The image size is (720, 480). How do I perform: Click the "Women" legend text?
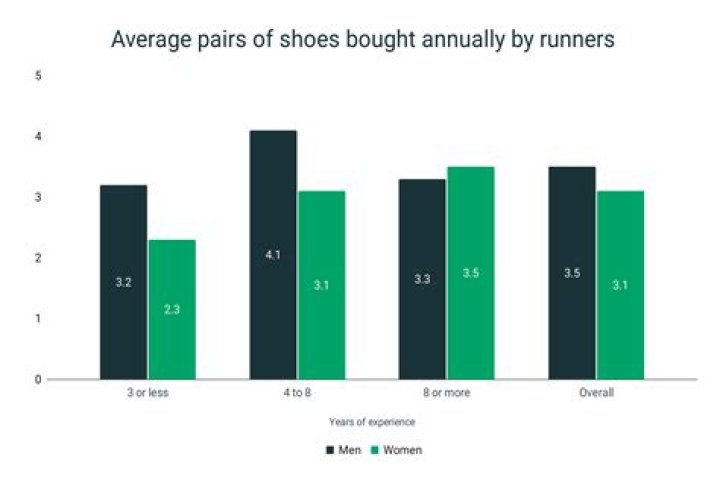point(403,450)
